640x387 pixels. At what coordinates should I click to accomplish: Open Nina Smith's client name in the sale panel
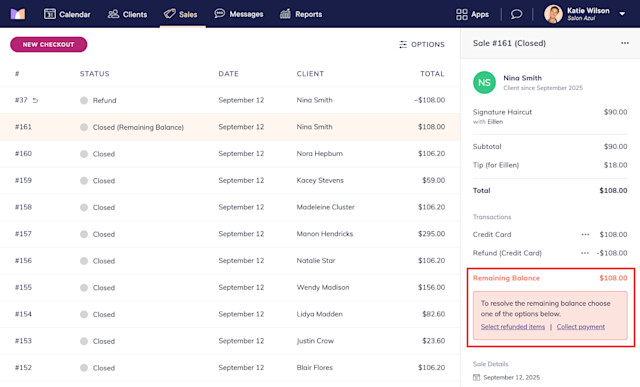(522, 78)
